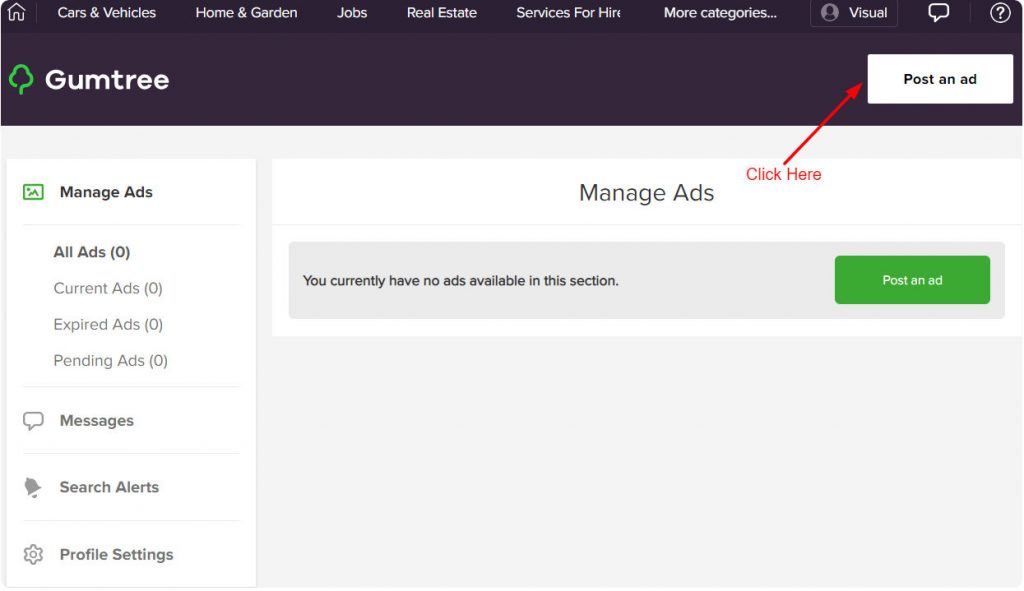
Task: Open Expired Ads from sidebar
Action: 108,324
